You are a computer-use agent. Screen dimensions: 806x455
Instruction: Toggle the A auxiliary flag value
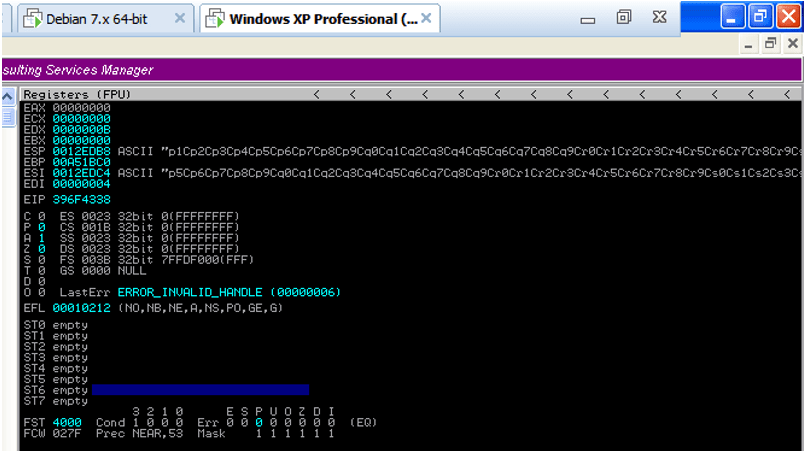tap(41, 236)
